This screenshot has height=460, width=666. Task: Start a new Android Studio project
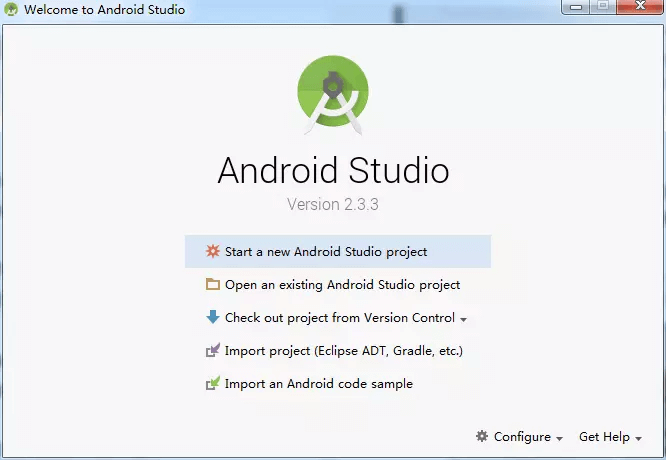tap(338, 251)
